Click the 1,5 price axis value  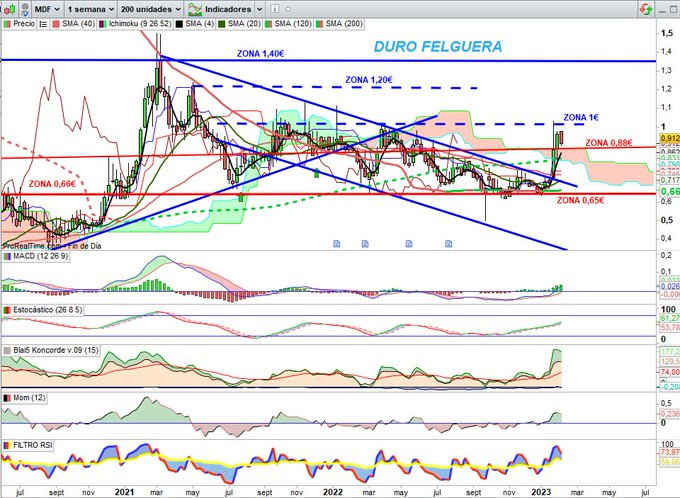pyautogui.click(x=667, y=33)
